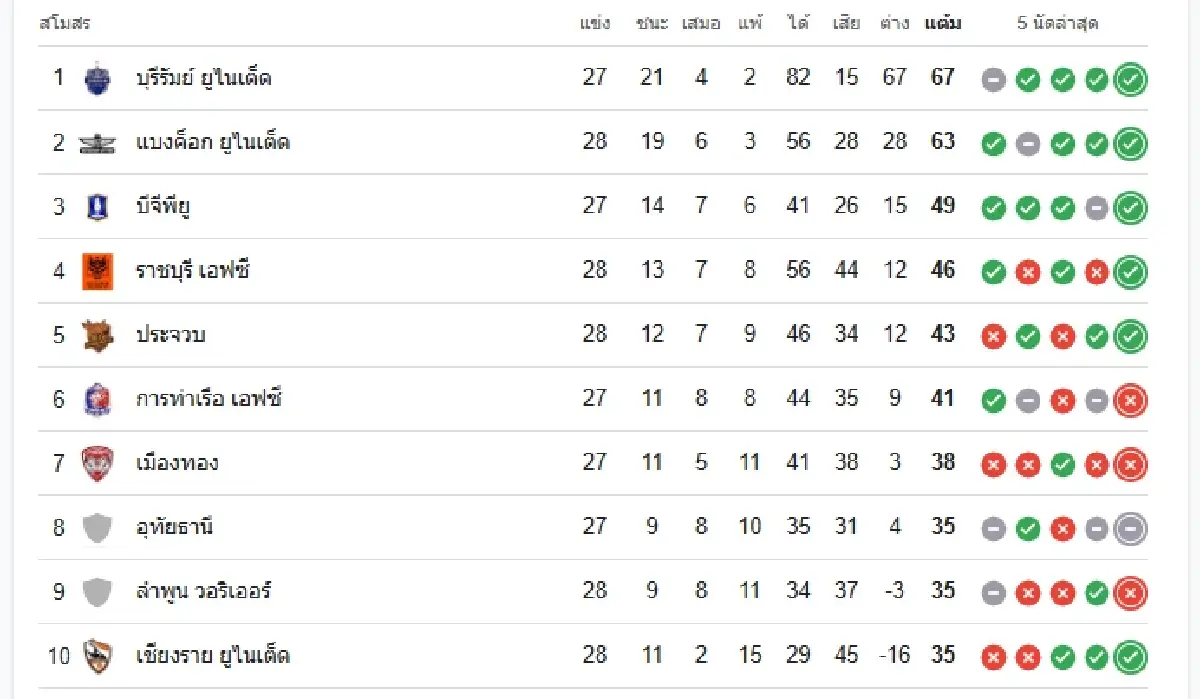This screenshot has height=699, width=1200.
Task: Click the แต้ม points column header
Action: pos(943,23)
